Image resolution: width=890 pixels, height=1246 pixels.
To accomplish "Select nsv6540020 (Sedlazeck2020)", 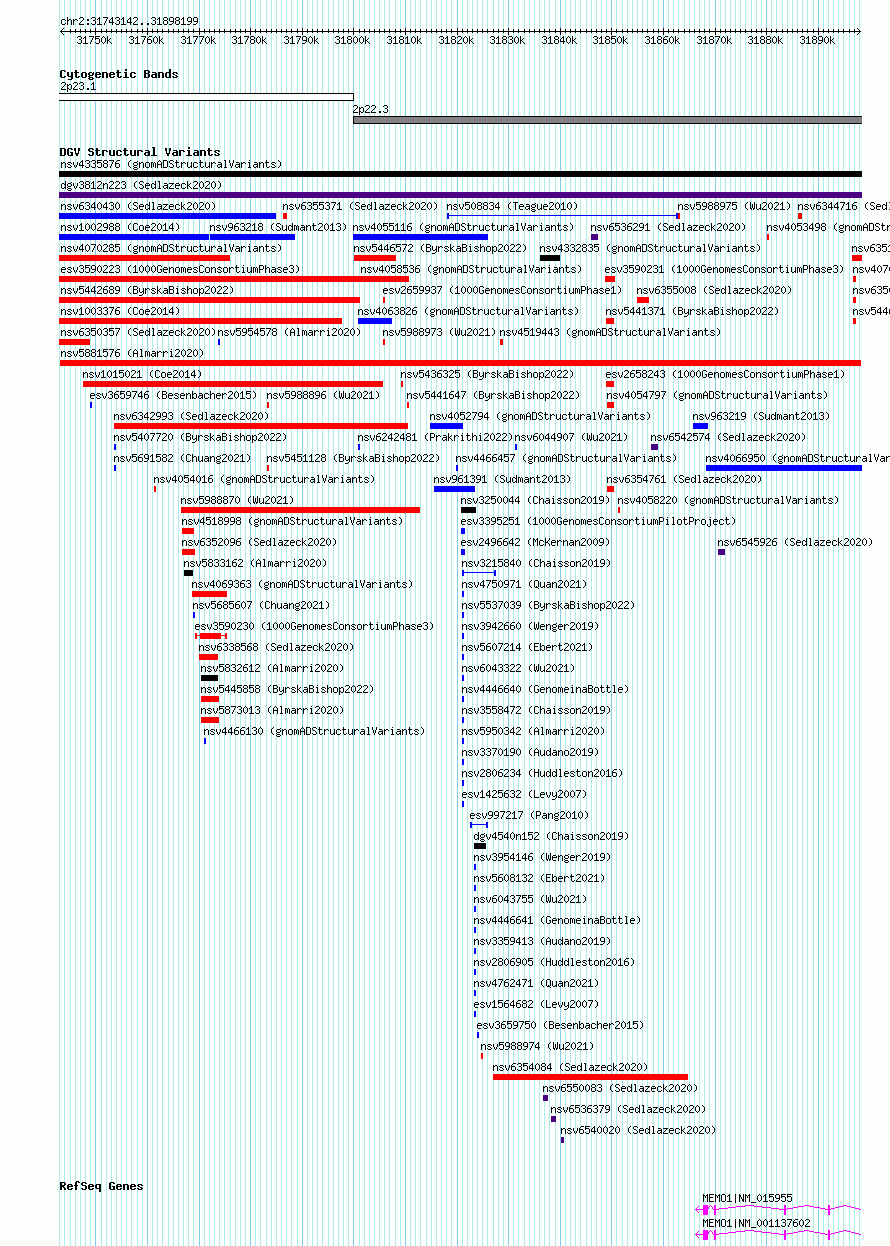I will click(x=638, y=1130).
